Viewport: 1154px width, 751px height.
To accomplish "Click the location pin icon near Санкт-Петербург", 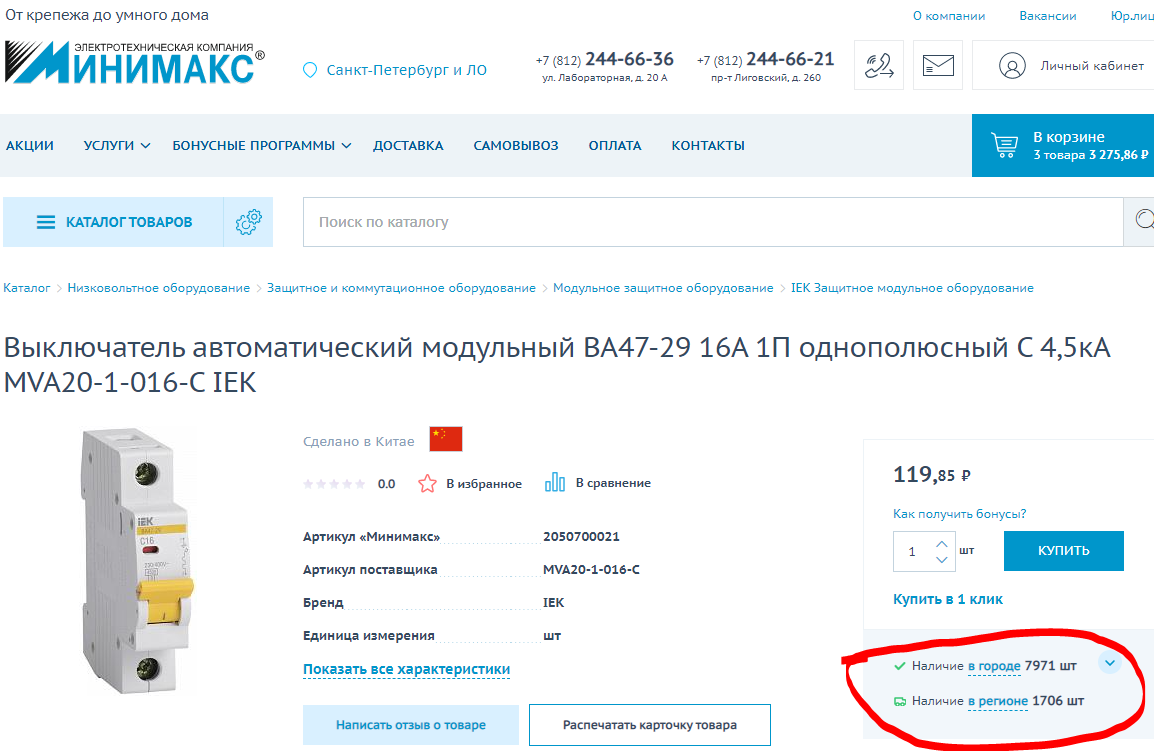I will tap(310, 70).
